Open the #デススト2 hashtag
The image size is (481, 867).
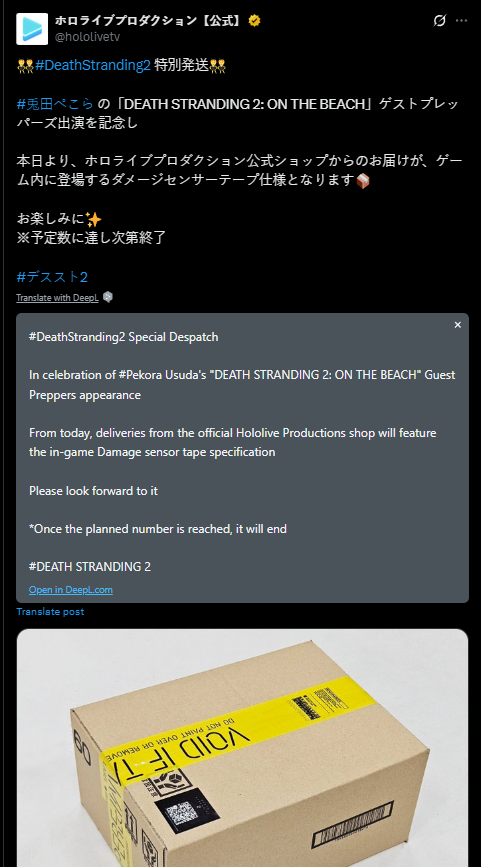point(52,276)
